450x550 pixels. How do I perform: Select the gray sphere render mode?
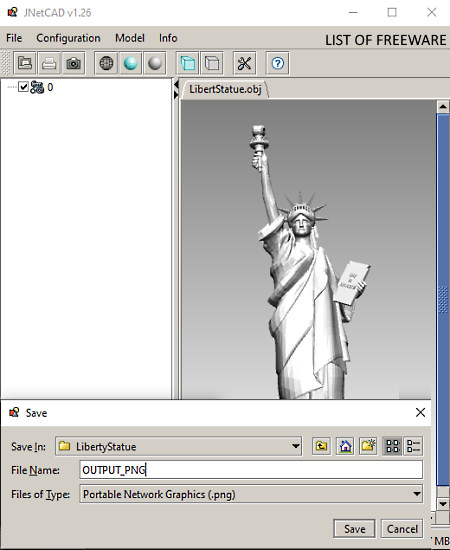click(x=155, y=63)
